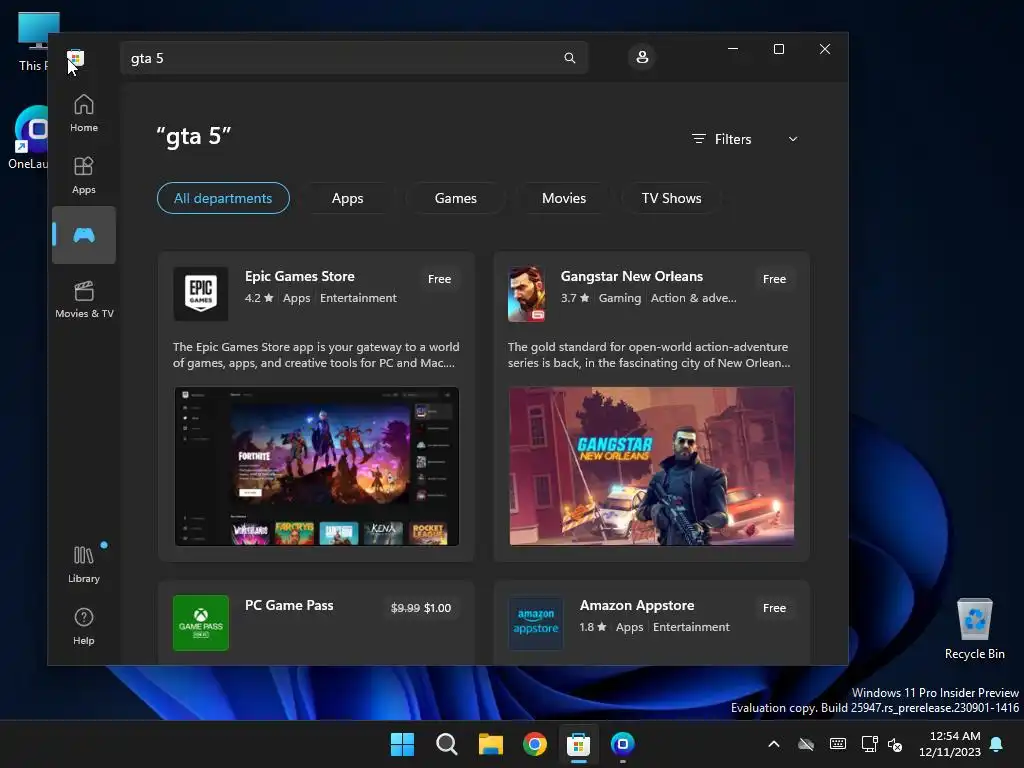Select the All departments filter
The height and width of the screenshot is (768, 1024).
[x=223, y=198]
